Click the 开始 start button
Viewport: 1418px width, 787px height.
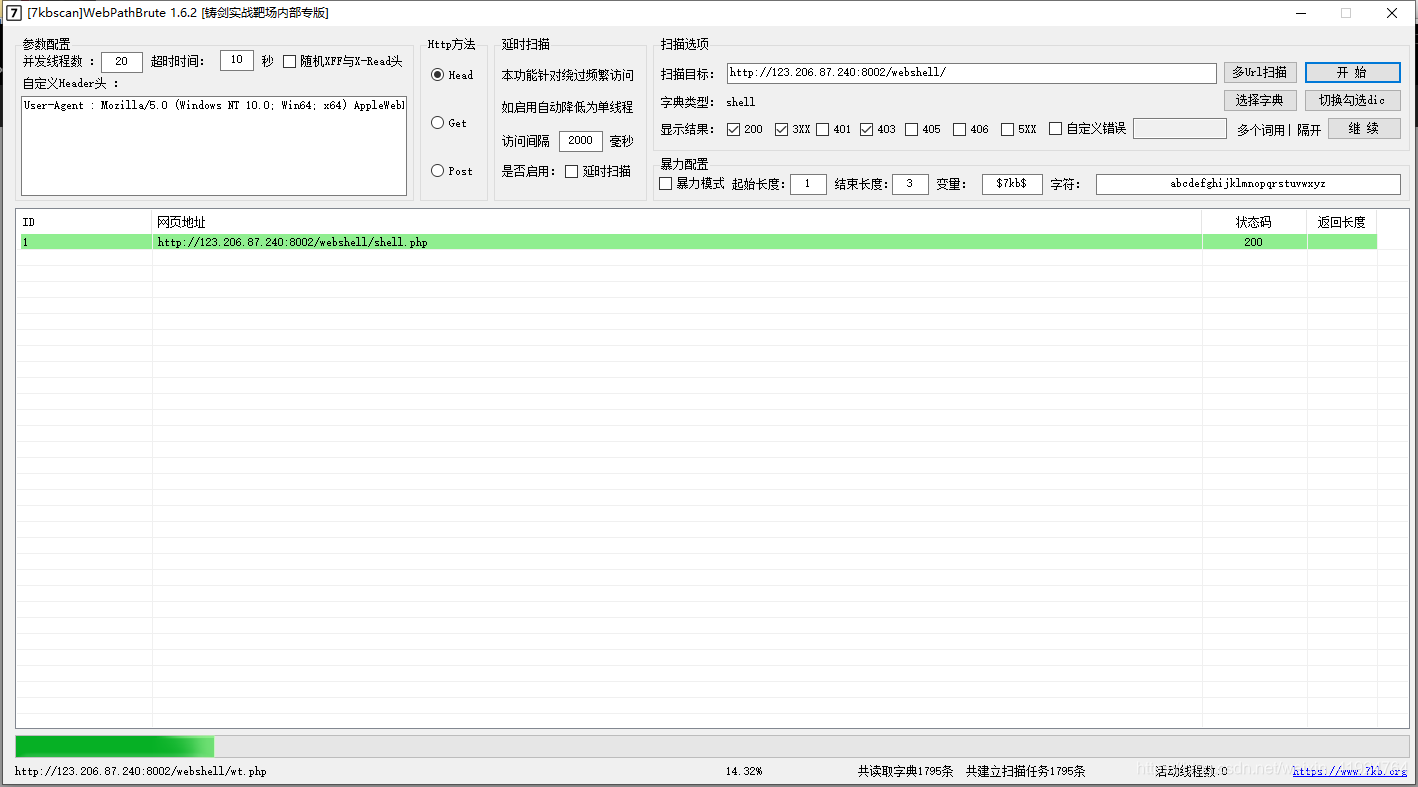pyautogui.click(x=1352, y=72)
